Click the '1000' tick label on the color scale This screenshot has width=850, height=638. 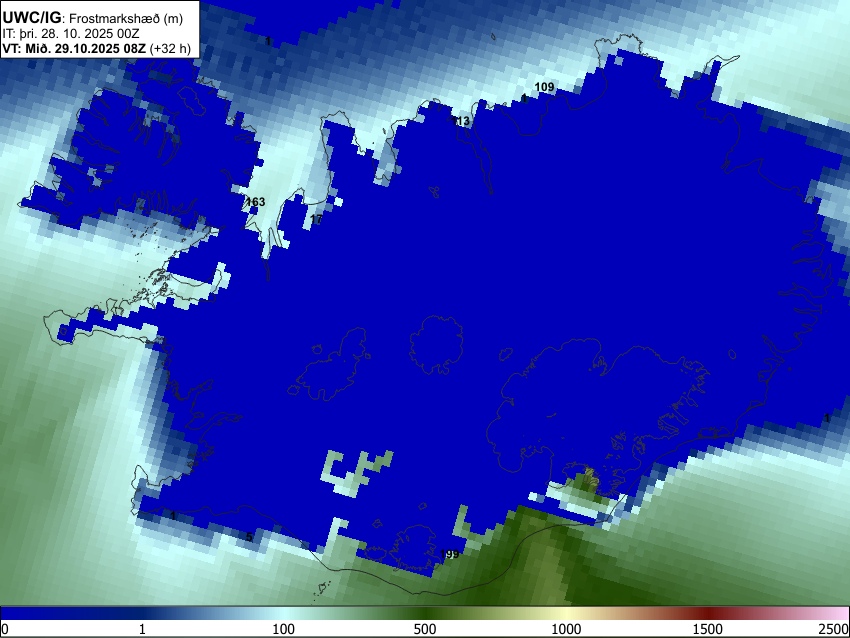[x=566, y=629]
